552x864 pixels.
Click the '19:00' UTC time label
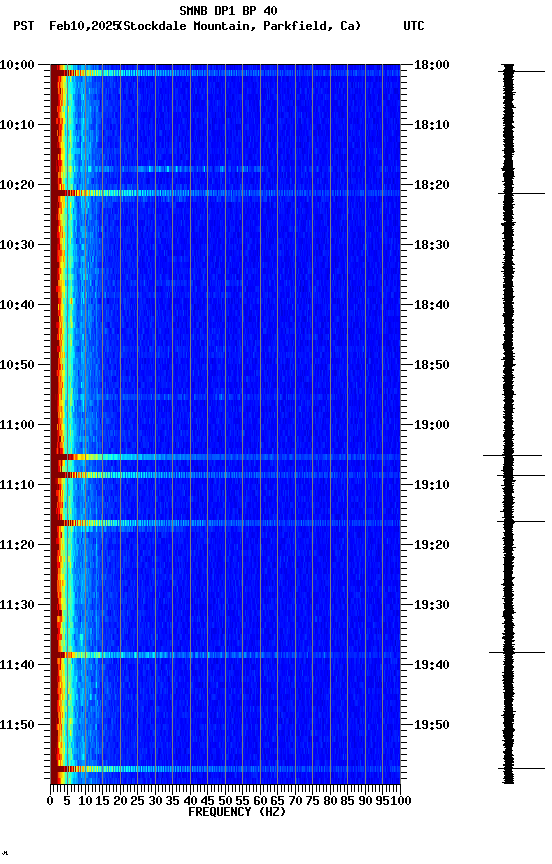tap(432, 425)
